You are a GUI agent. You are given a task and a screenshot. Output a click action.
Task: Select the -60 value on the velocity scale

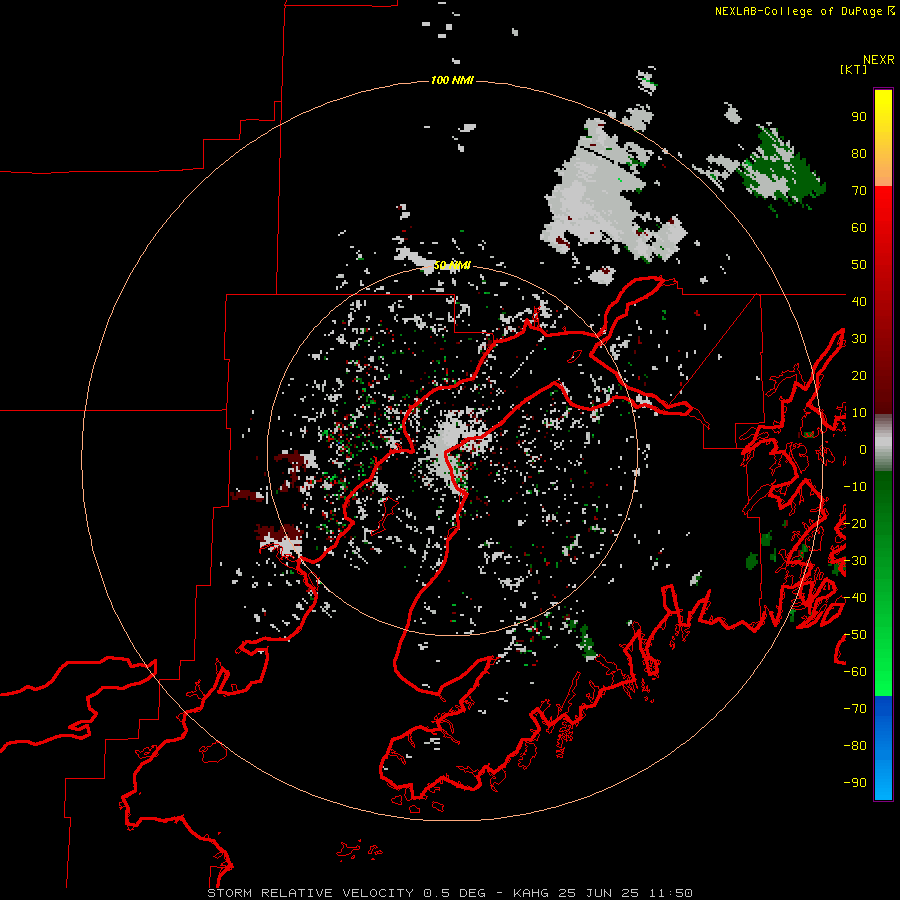[855, 672]
